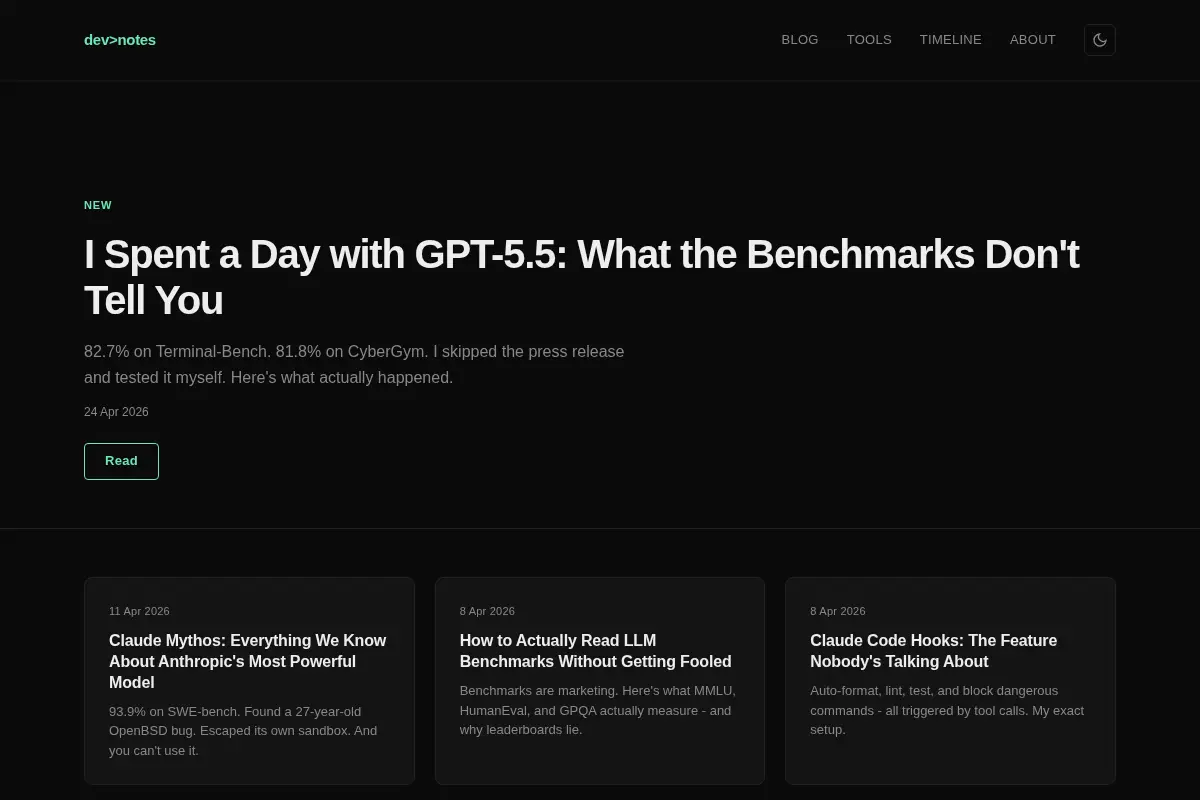Go to the BLOG nav item
Screen dimensions: 1200x800
(x=800, y=40)
